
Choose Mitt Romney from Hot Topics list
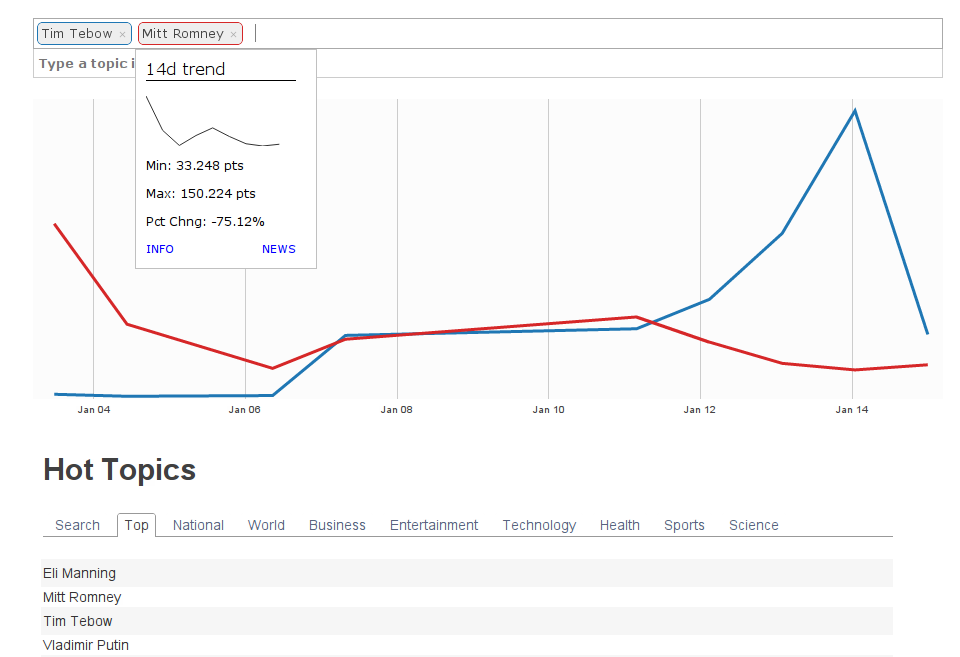point(467,597)
